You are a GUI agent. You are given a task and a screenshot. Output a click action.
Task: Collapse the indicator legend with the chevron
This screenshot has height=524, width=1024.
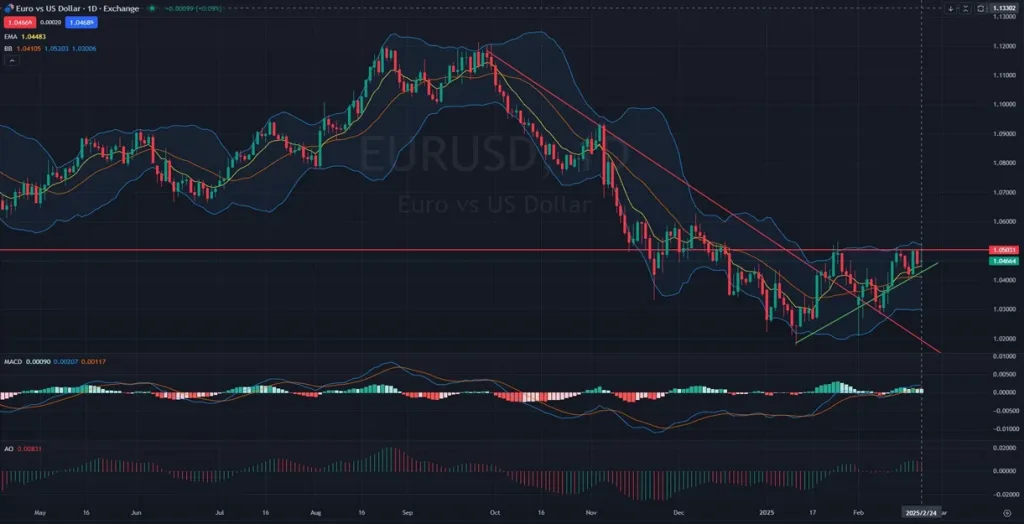click(11, 60)
